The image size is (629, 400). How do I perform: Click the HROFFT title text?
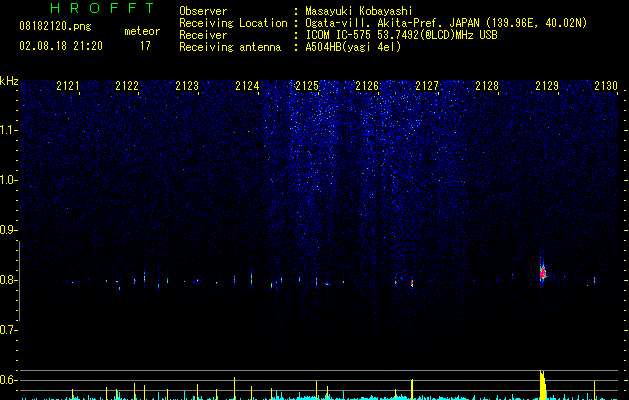click(x=102, y=8)
